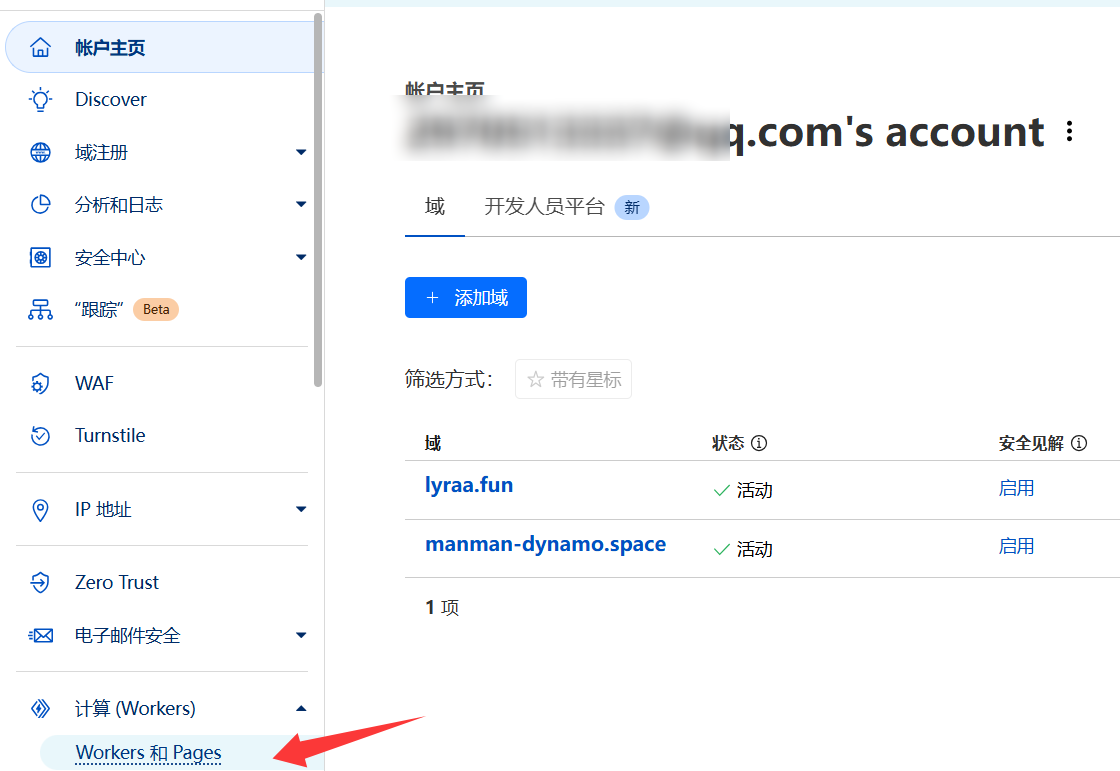
Task: Open the 帐户主页 sidebar item
Action: [x=161, y=47]
